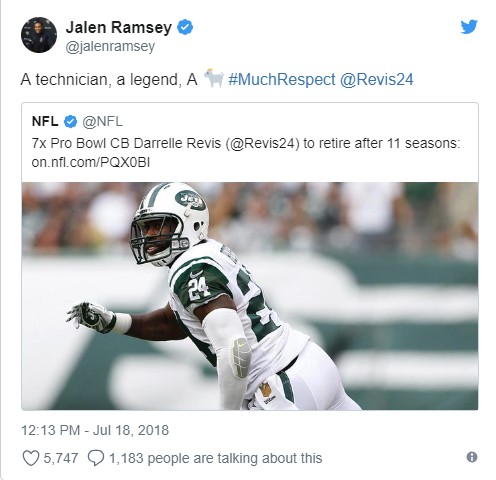The width and height of the screenshot is (496, 480).
Task: Open the @Revis24 mention link
Action: pos(377,80)
